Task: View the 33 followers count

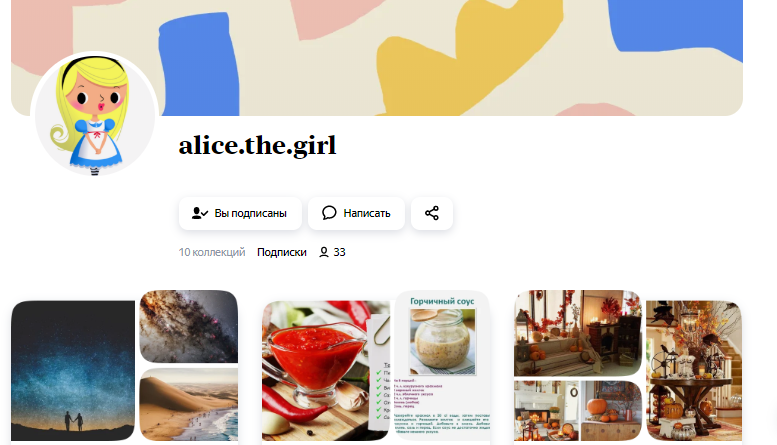Action: coord(339,252)
